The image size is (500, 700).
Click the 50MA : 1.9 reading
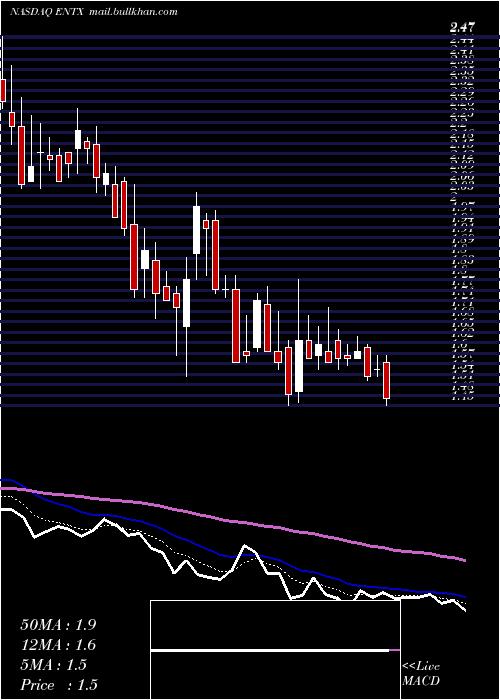click(x=58, y=625)
